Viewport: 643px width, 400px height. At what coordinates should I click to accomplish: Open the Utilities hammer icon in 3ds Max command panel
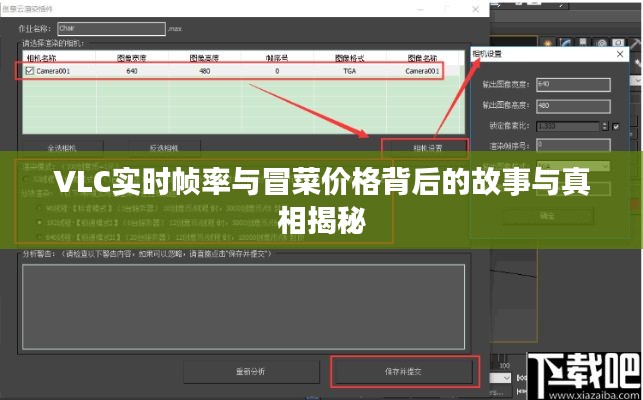(636, 43)
